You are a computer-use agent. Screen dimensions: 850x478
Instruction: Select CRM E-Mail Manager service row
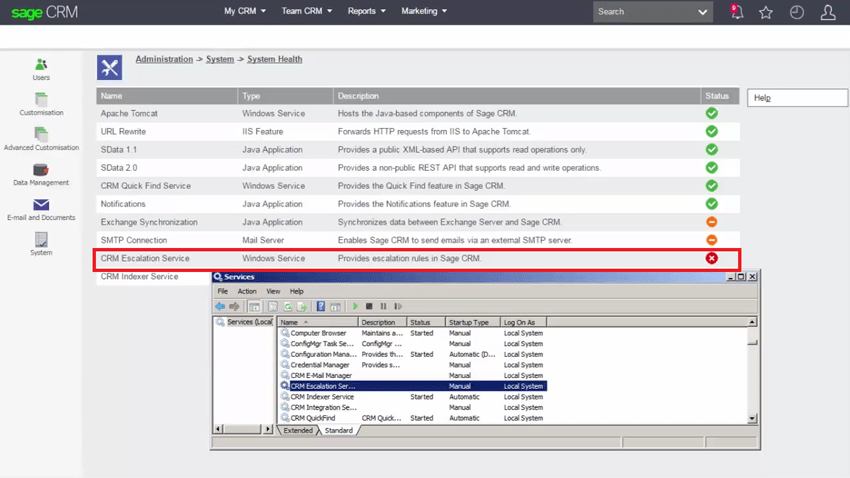(x=413, y=376)
